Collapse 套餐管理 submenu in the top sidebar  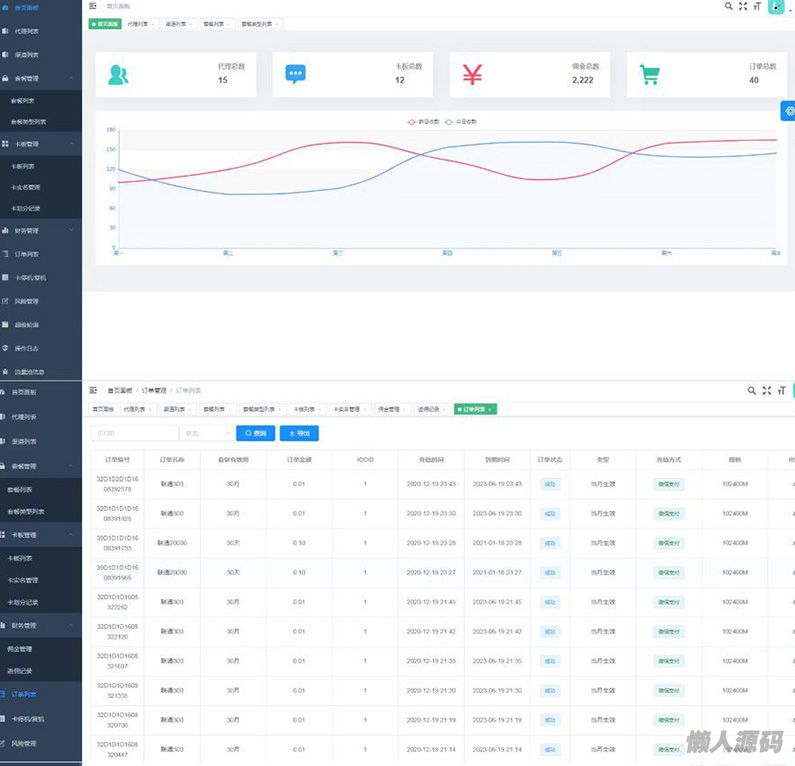[40, 77]
